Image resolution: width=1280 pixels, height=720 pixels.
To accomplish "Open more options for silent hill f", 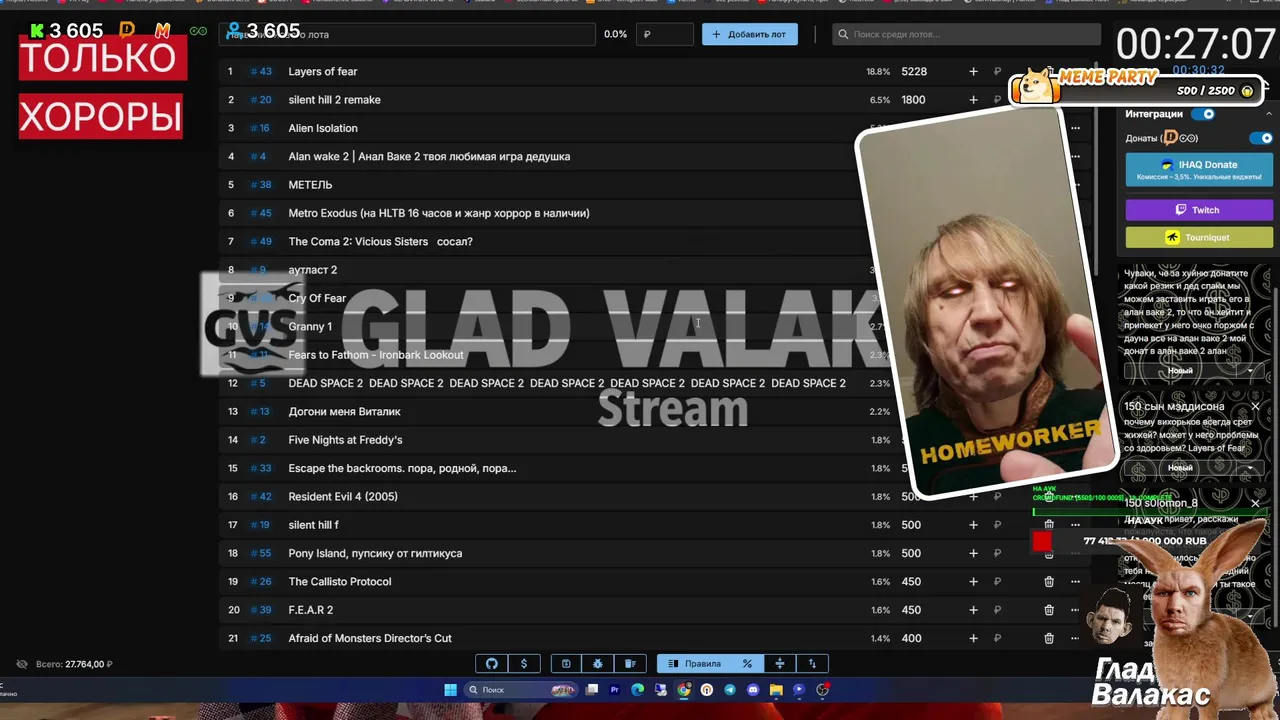I will tap(1075, 525).
